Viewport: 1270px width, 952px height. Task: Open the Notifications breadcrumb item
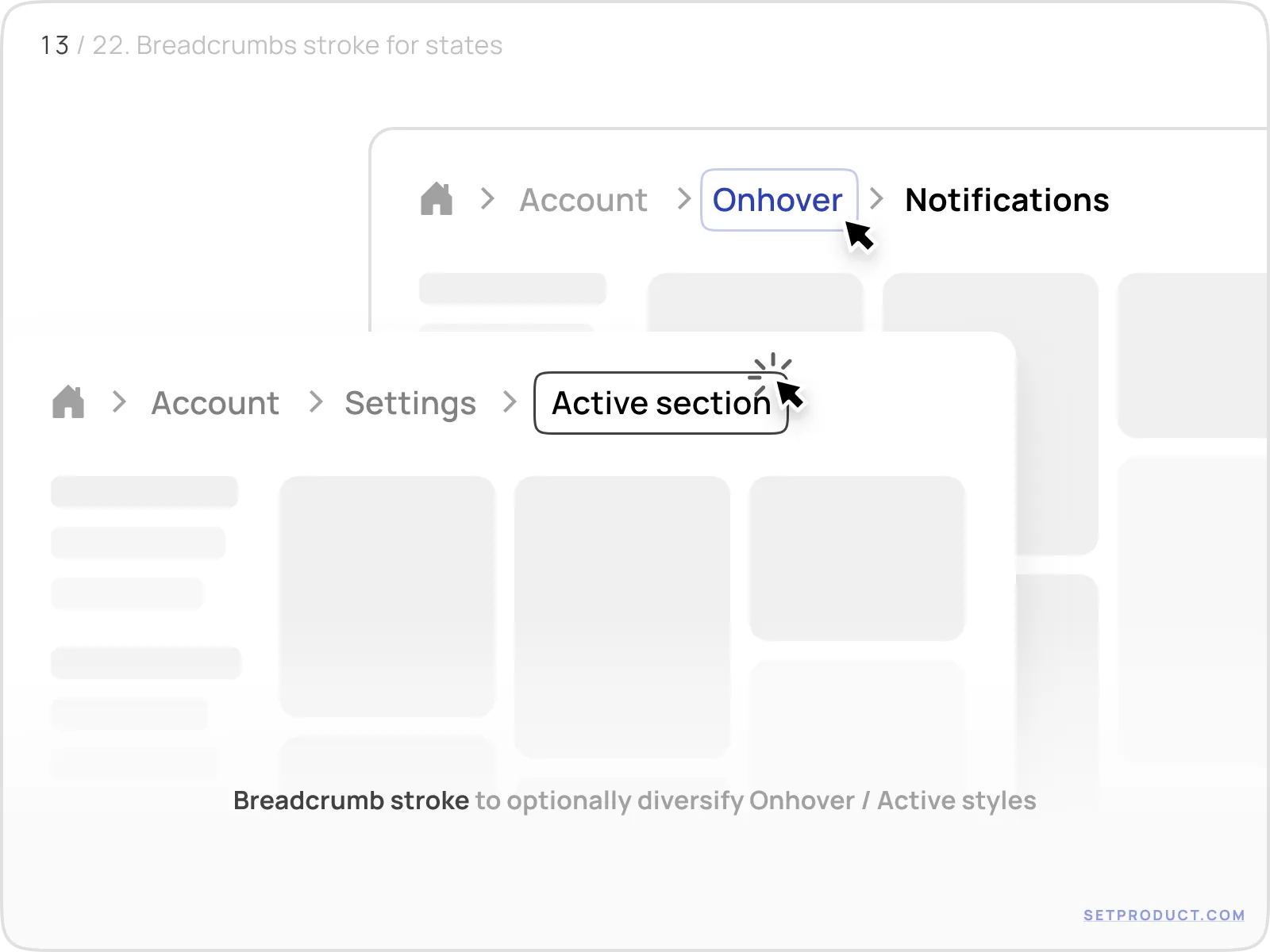(1006, 200)
